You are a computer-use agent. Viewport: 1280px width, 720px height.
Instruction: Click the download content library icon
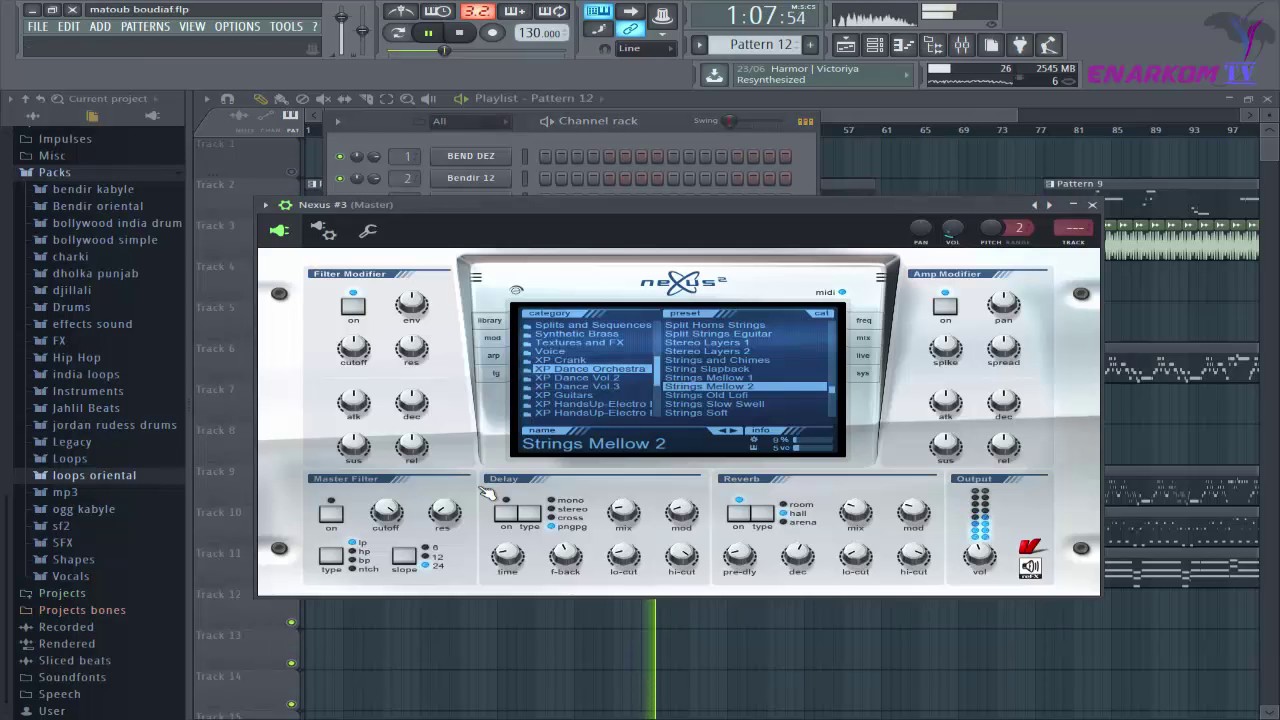pos(714,74)
